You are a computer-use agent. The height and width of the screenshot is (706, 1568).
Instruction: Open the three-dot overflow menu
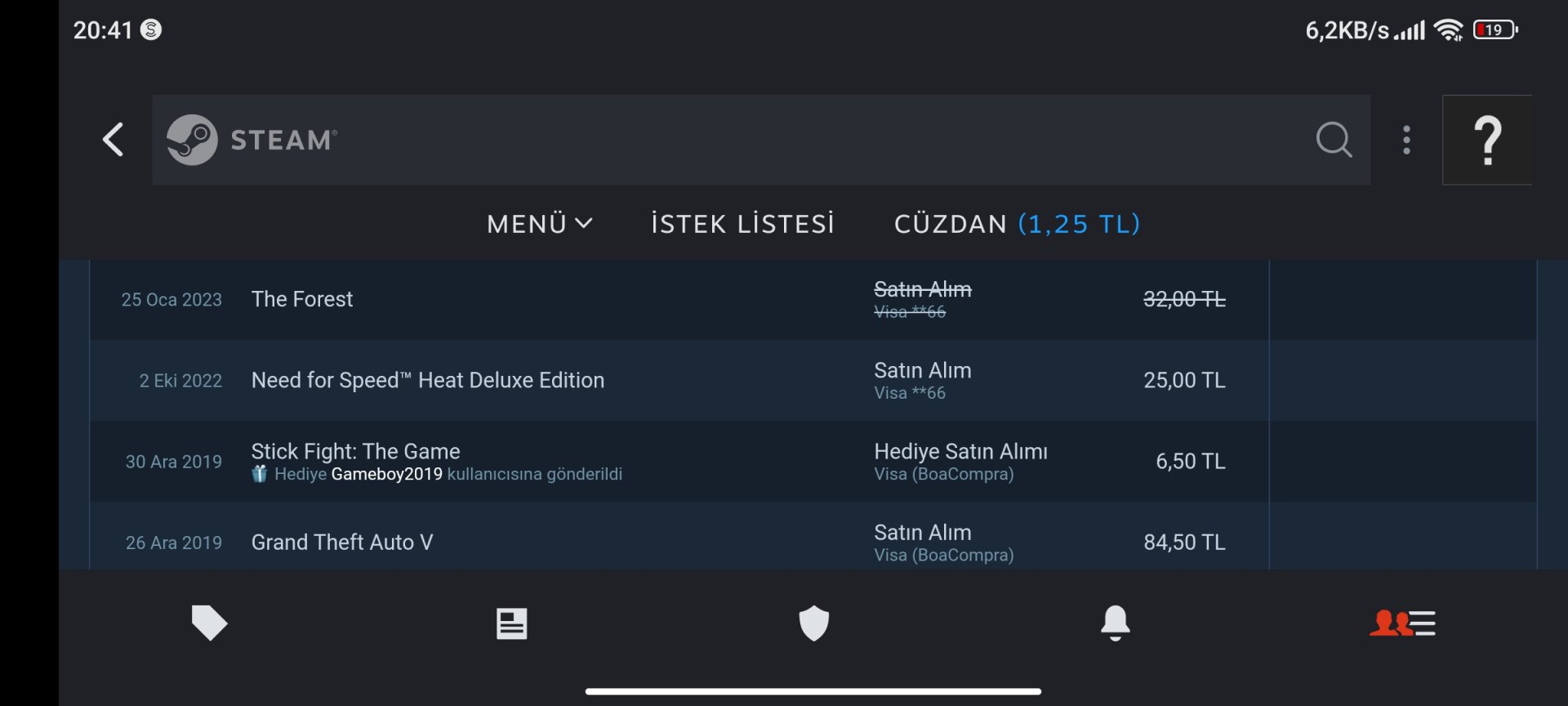click(x=1406, y=140)
